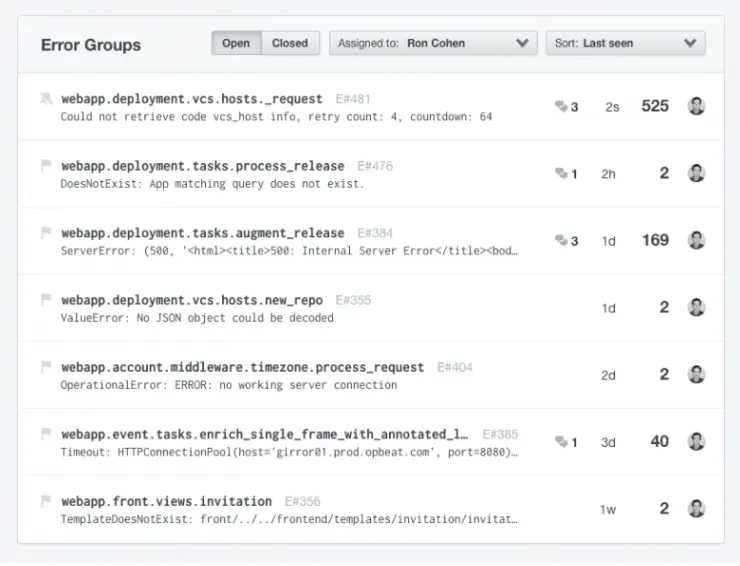Switch to the Closed error groups tab
The height and width of the screenshot is (566, 740).
click(x=290, y=43)
